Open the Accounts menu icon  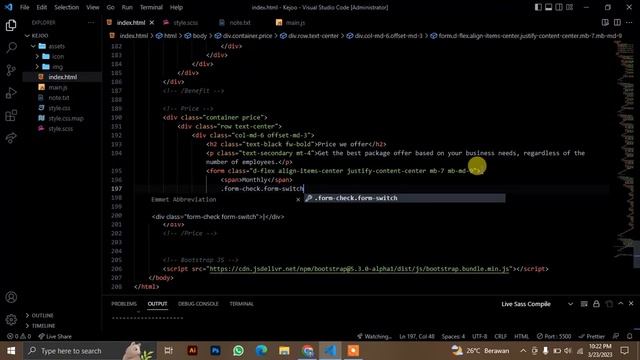click(11, 297)
